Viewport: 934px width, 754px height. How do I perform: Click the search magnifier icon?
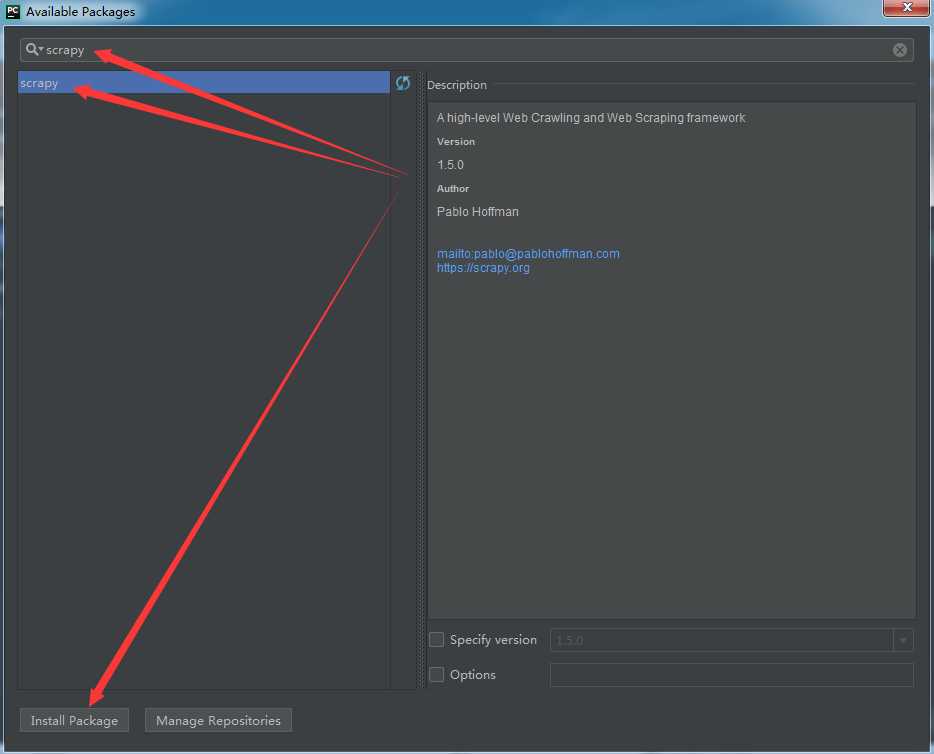coord(33,50)
